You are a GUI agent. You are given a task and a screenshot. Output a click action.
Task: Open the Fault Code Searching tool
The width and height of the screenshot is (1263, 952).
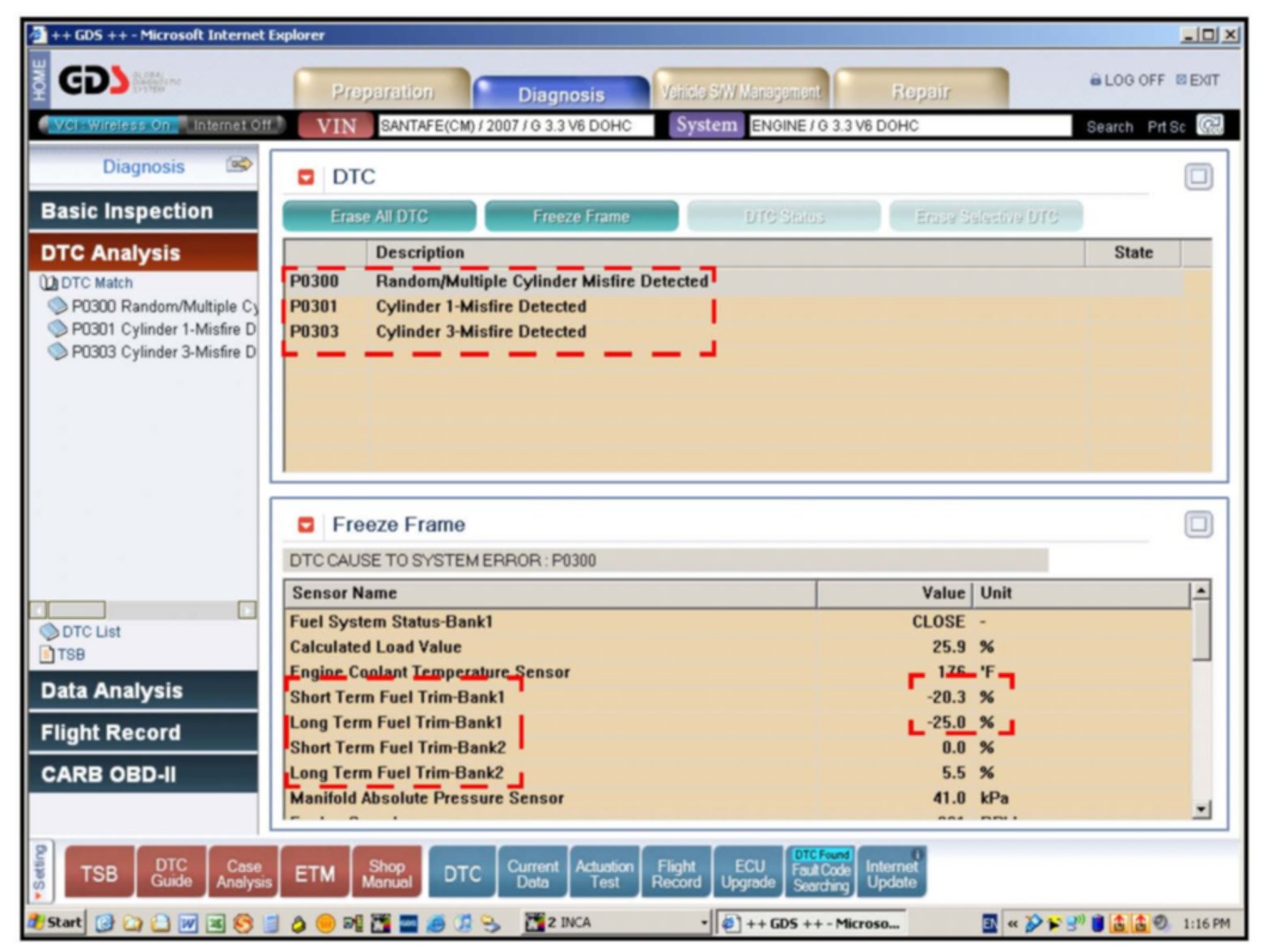[820, 872]
